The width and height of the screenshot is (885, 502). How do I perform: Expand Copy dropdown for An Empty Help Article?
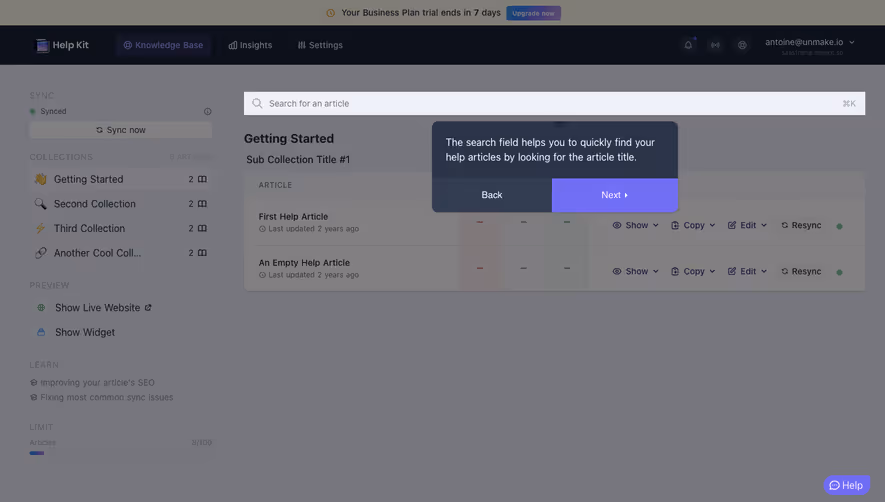[693, 272]
